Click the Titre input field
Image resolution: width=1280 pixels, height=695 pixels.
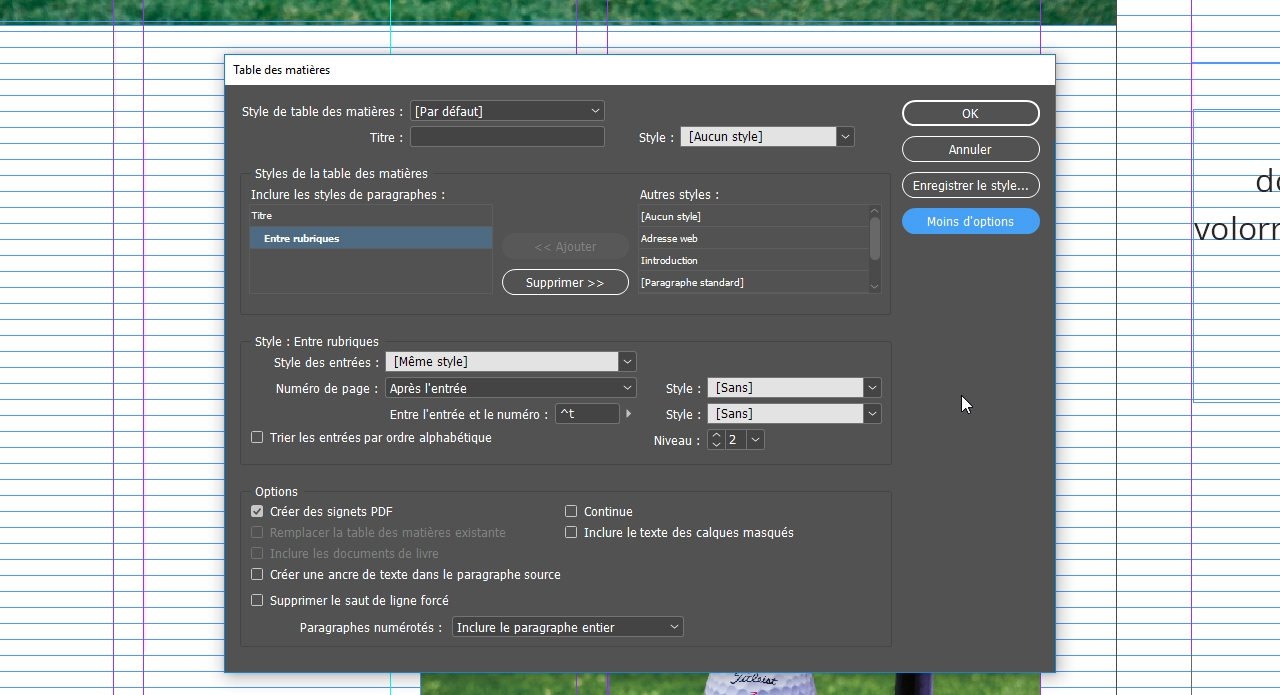coord(507,137)
